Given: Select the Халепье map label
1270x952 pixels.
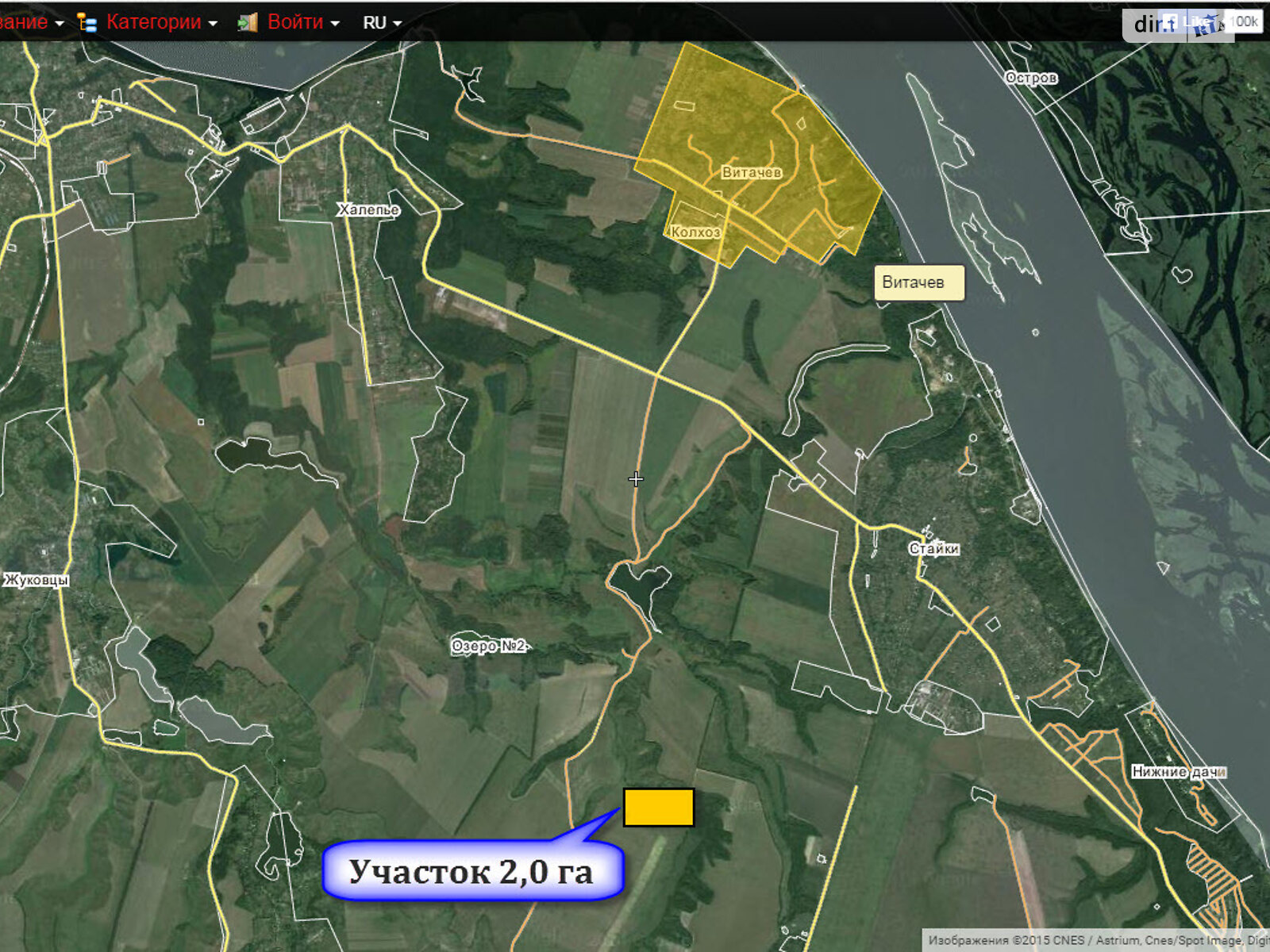Looking at the screenshot, I should pyautogui.click(x=368, y=210).
